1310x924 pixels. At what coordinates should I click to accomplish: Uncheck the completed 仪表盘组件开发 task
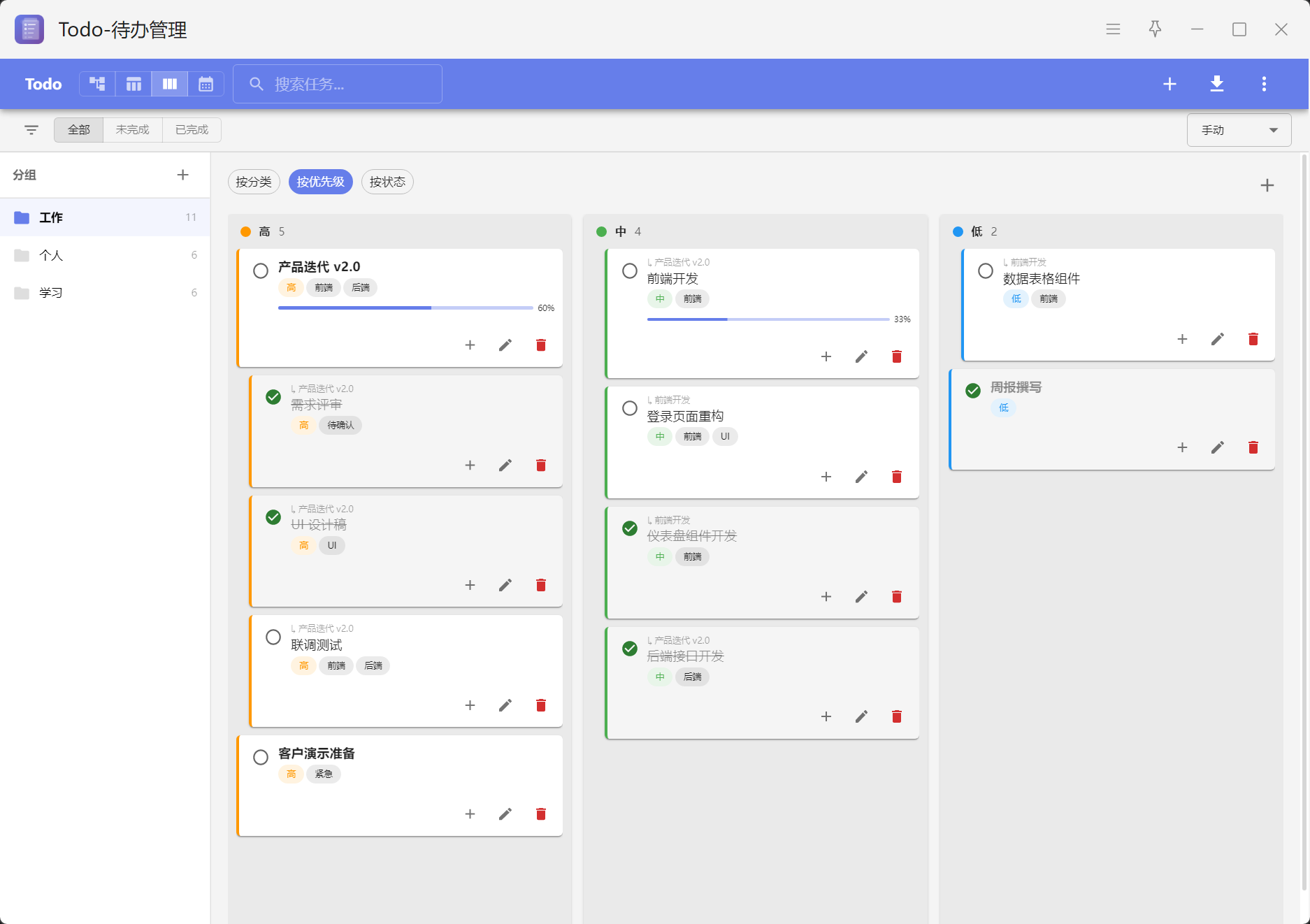point(630,528)
